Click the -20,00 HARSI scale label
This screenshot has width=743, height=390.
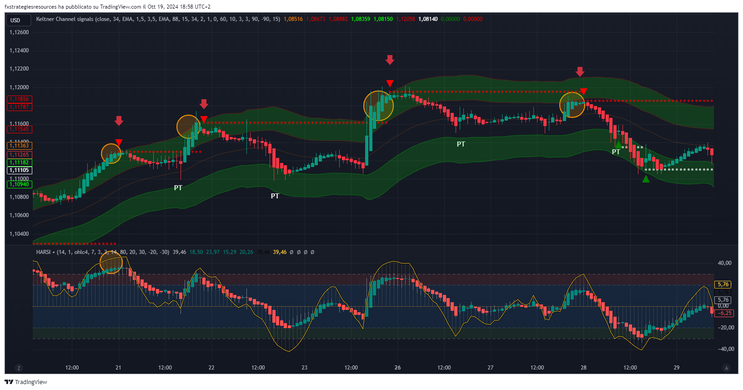click(x=725, y=327)
